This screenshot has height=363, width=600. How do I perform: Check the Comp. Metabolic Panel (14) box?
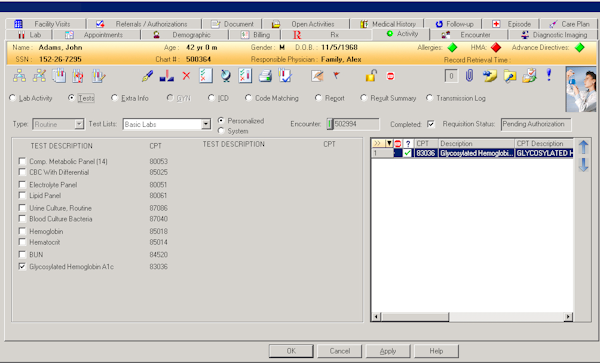point(22,161)
